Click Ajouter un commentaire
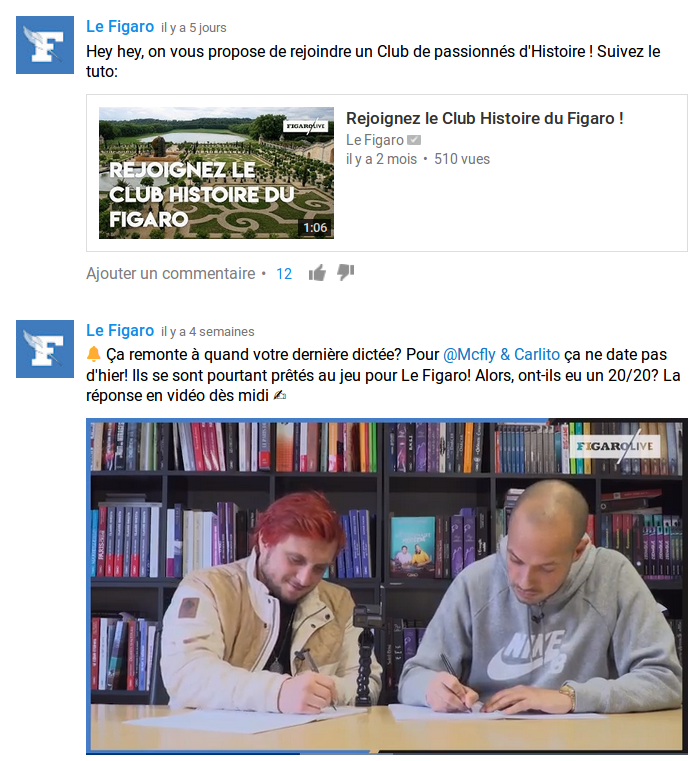Image resolution: width=697 pixels, height=761 pixels. click(x=170, y=274)
